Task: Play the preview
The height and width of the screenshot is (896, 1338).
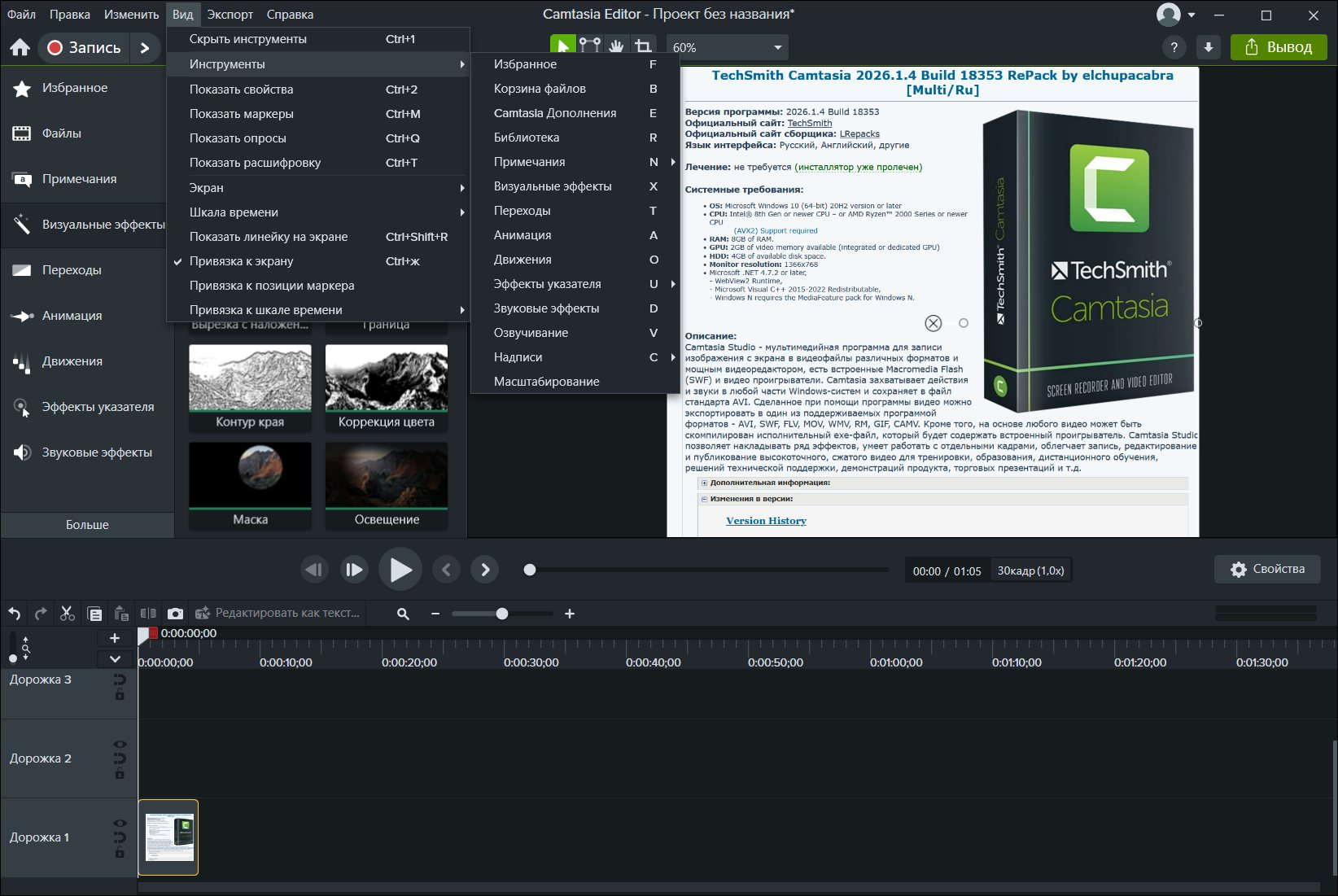Action: [x=400, y=570]
